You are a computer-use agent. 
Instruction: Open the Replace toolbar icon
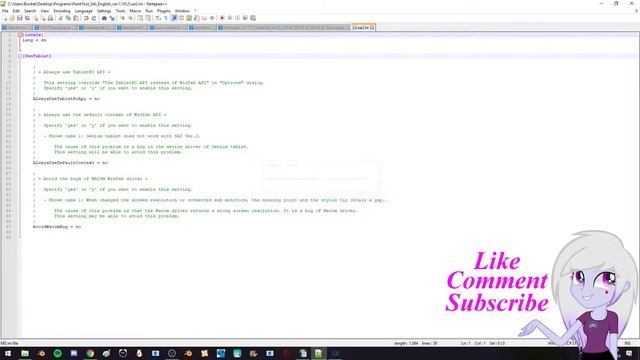click(x=112, y=18)
